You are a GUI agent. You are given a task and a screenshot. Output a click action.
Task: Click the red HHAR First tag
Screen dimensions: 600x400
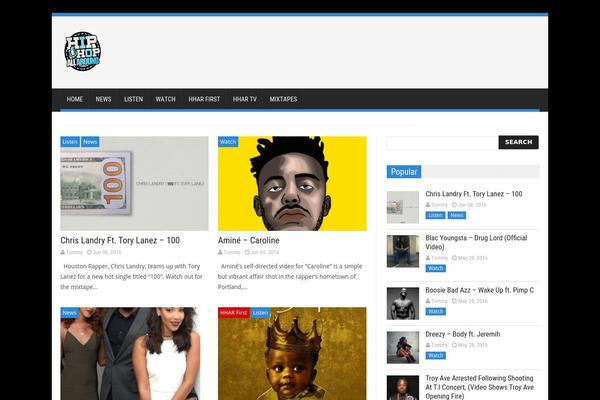pyautogui.click(x=234, y=312)
